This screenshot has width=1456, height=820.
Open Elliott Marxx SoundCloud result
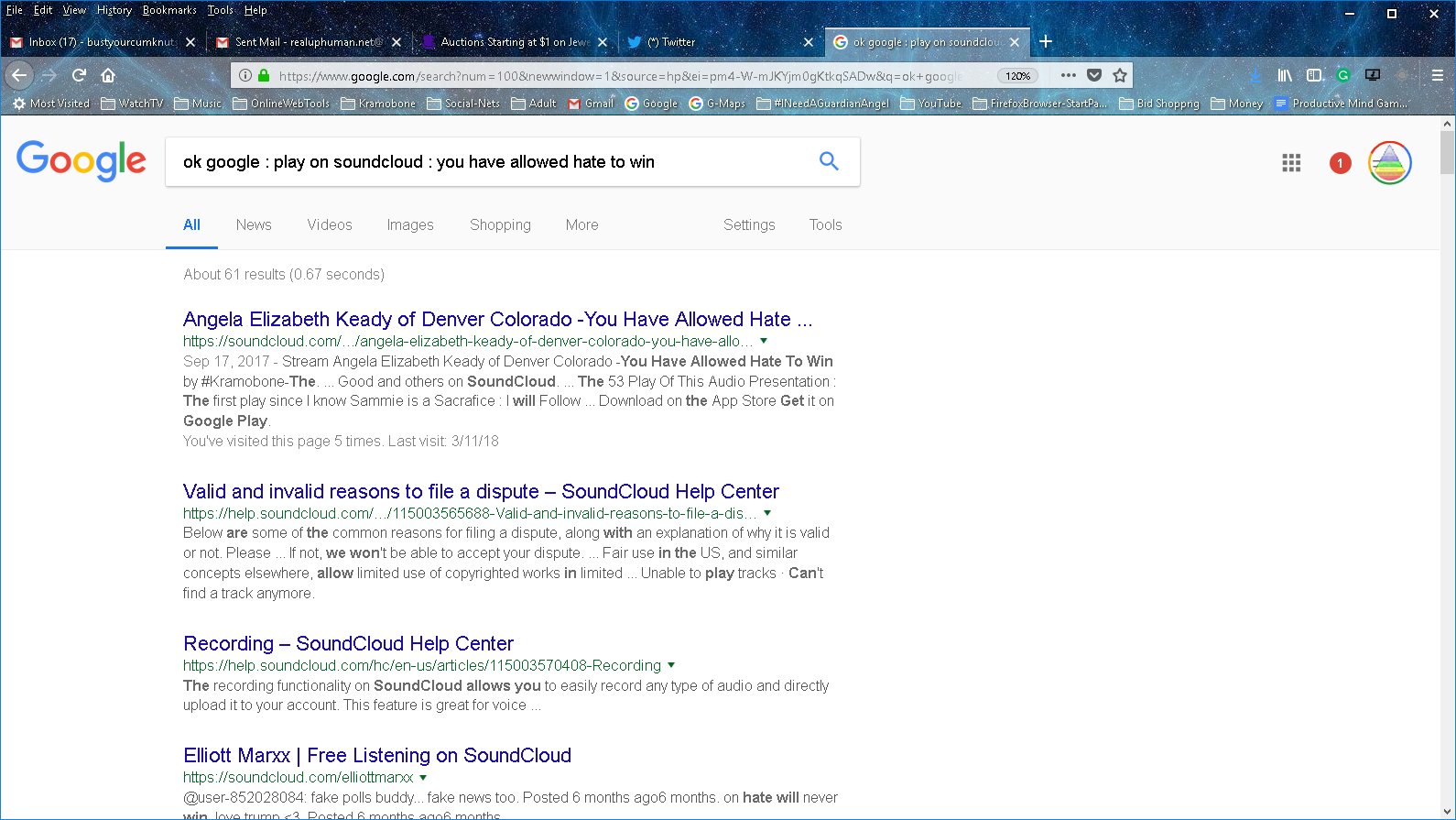click(x=377, y=755)
